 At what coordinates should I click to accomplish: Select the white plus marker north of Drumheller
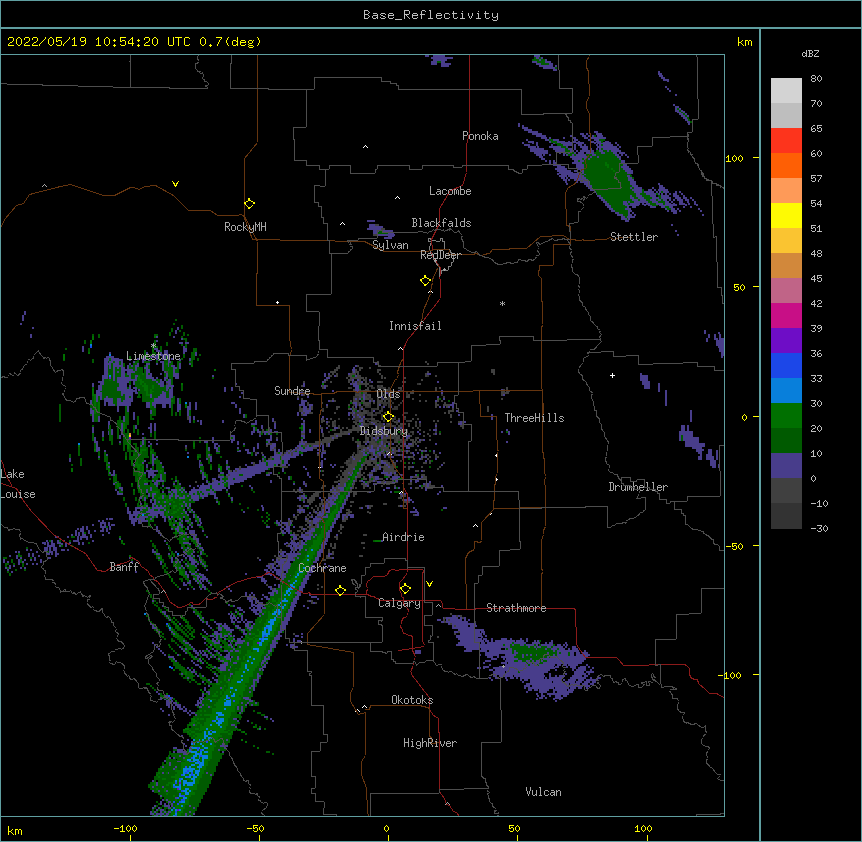point(612,375)
